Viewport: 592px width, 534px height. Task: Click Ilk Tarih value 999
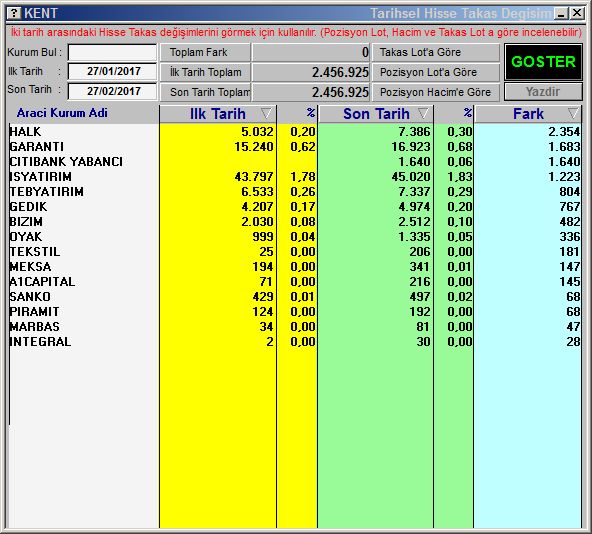[x=263, y=237]
